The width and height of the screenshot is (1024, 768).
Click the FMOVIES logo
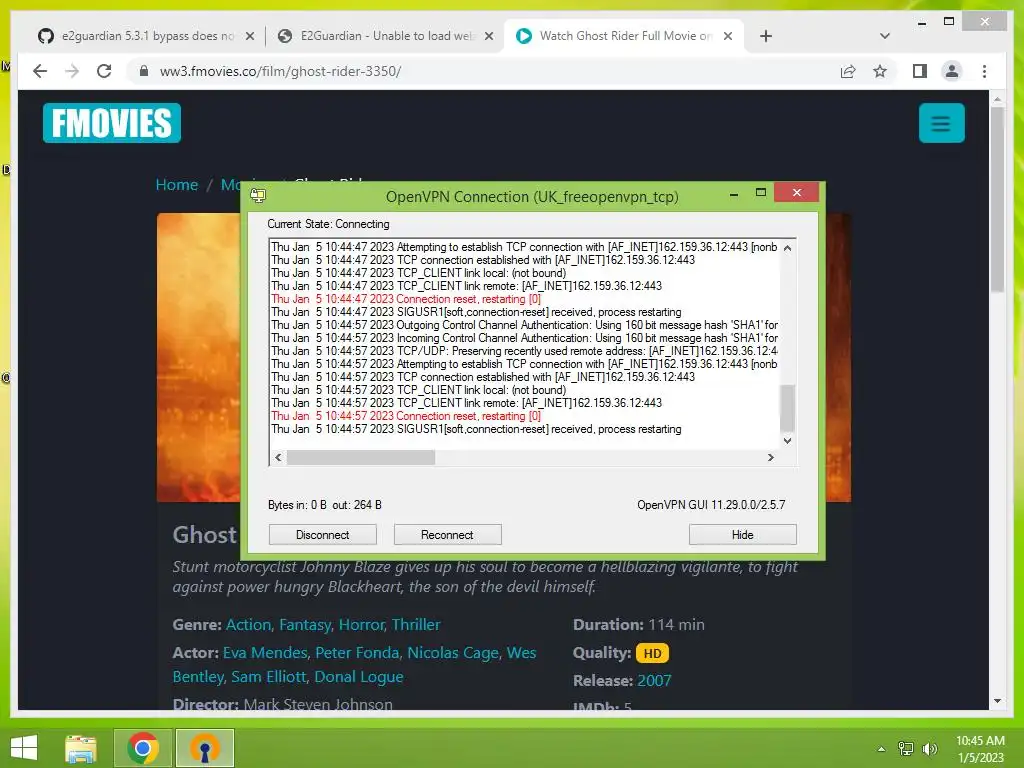pyautogui.click(x=112, y=123)
